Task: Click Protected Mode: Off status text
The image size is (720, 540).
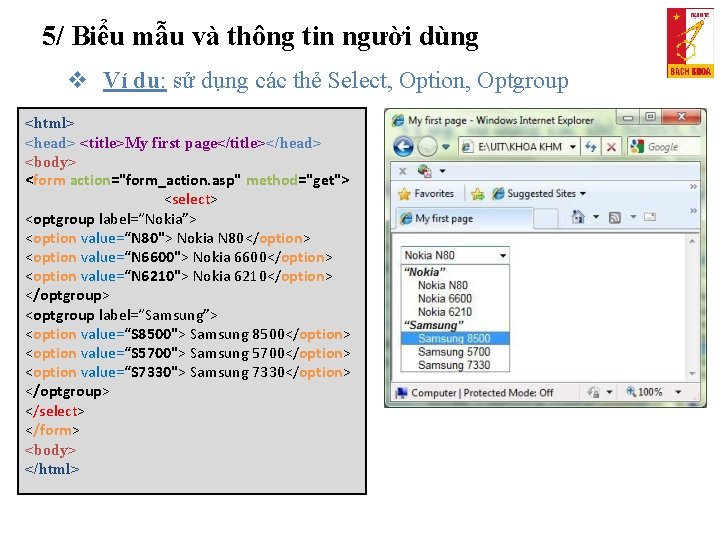Action: [x=508, y=393]
